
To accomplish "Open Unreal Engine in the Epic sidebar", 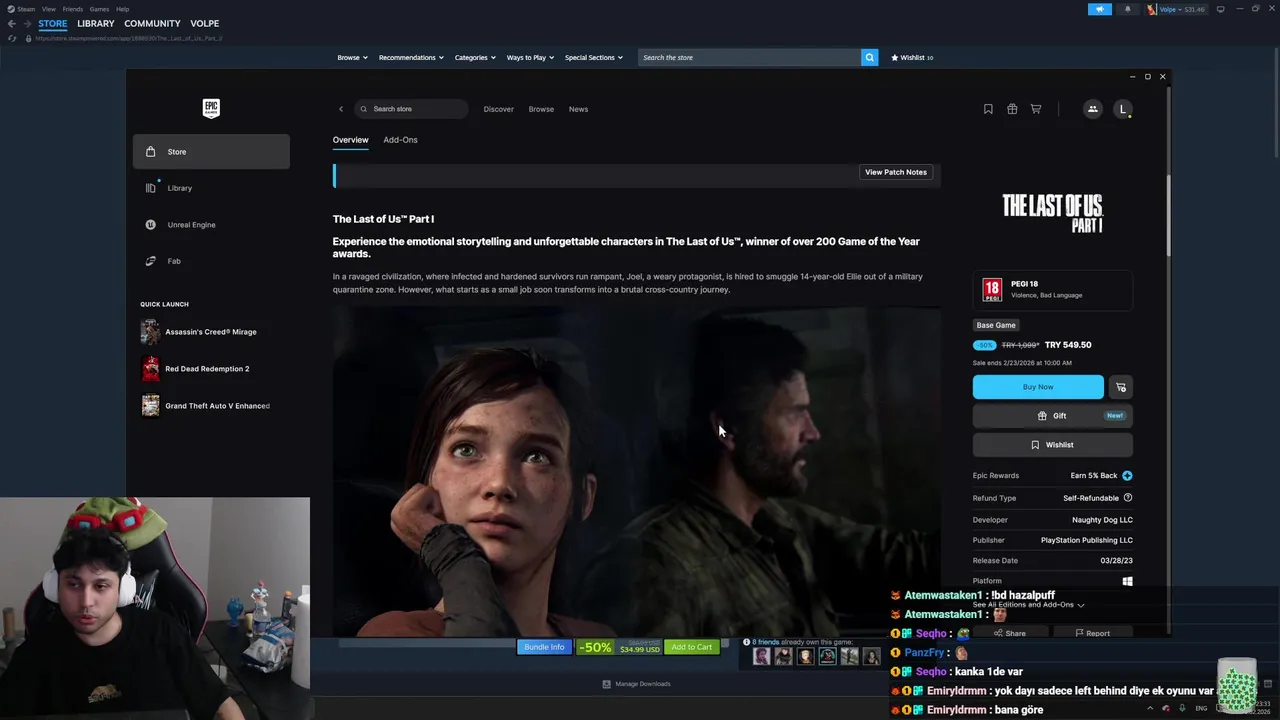I will pos(211,225).
